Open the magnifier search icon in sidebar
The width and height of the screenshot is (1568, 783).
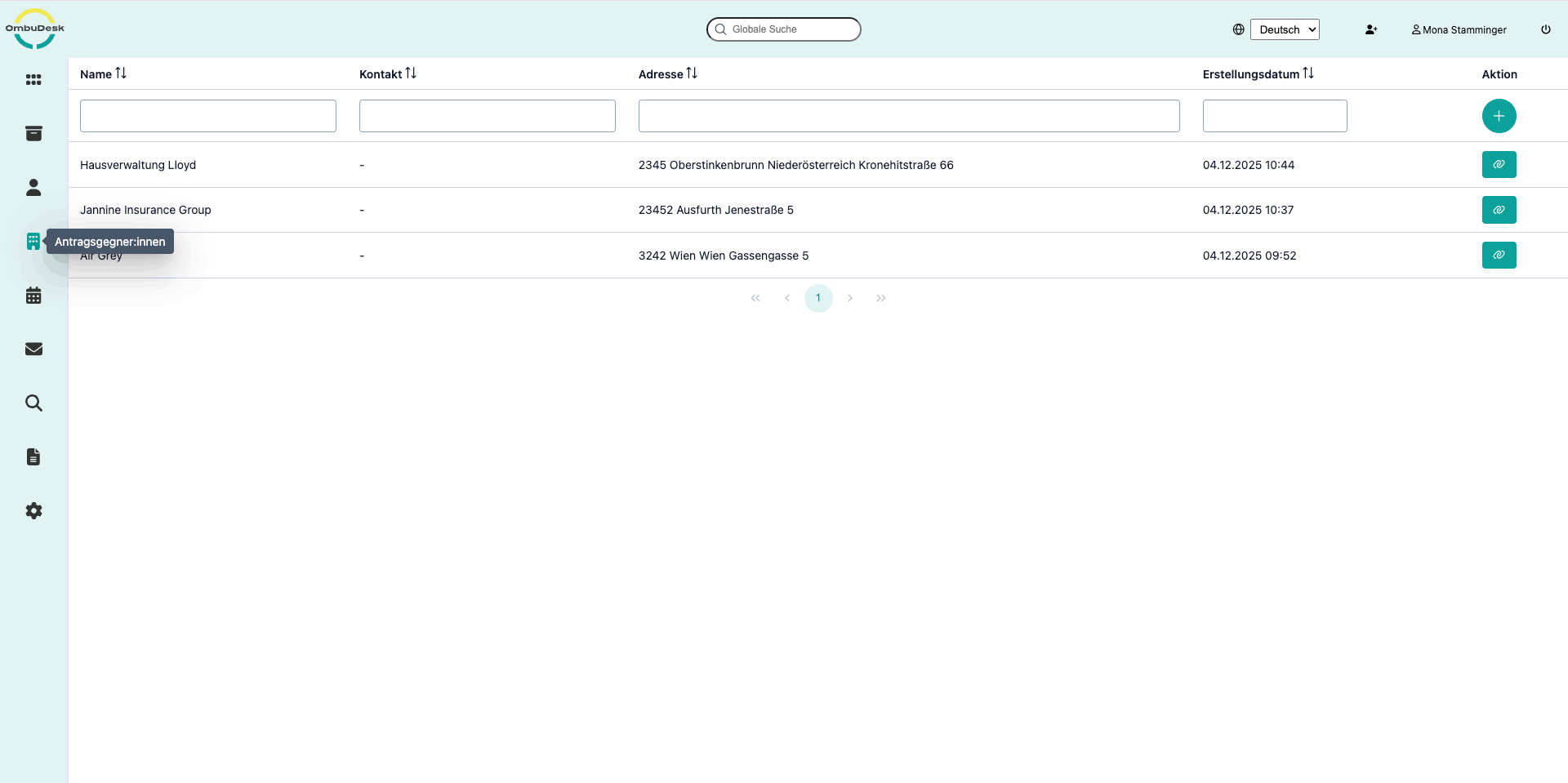pos(33,403)
